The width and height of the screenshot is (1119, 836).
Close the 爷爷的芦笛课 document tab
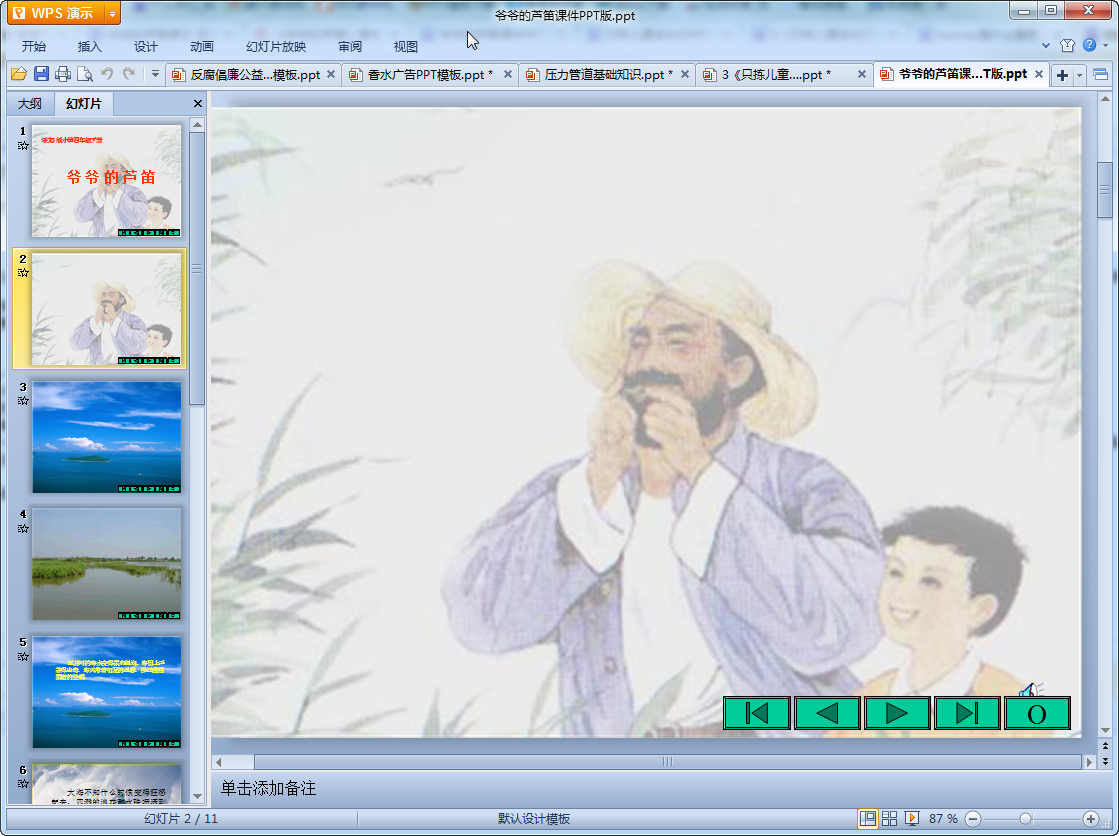click(x=1039, y=74)
